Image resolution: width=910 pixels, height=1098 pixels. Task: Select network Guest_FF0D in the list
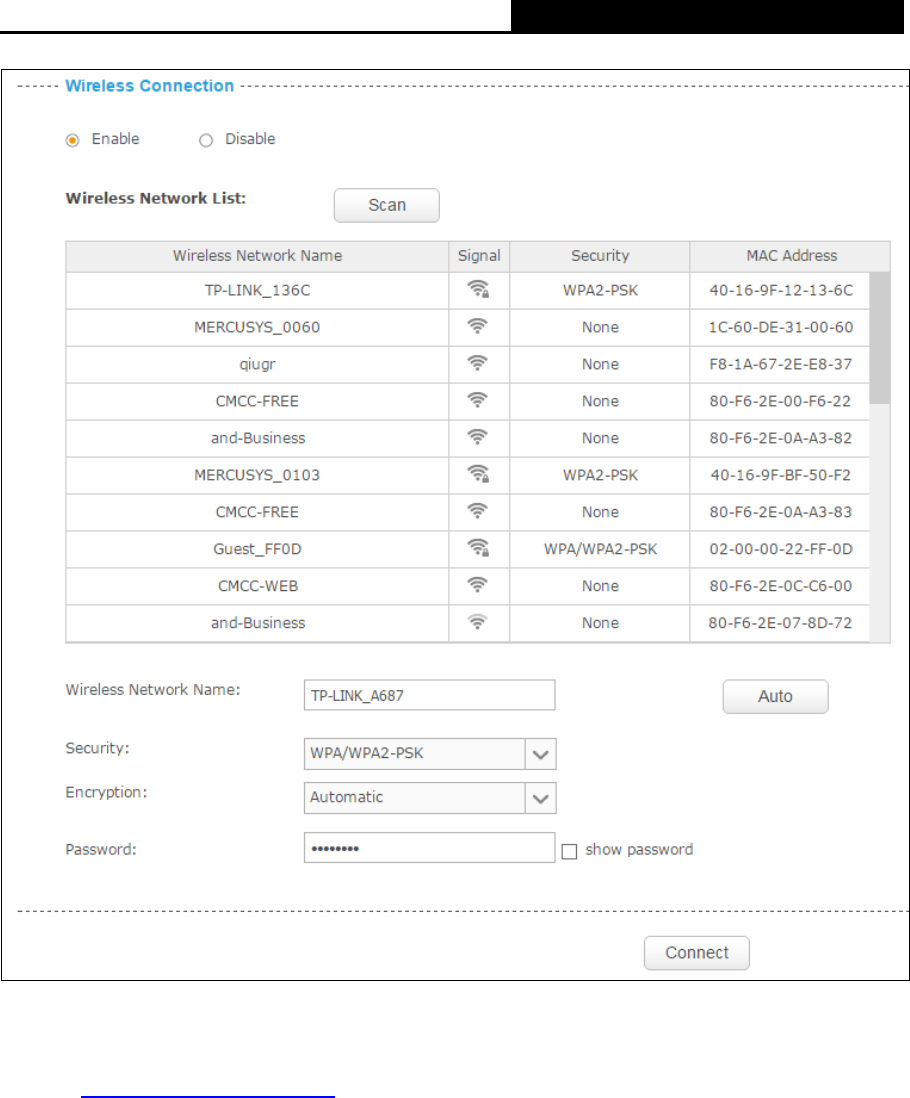[x=257, y=550]
